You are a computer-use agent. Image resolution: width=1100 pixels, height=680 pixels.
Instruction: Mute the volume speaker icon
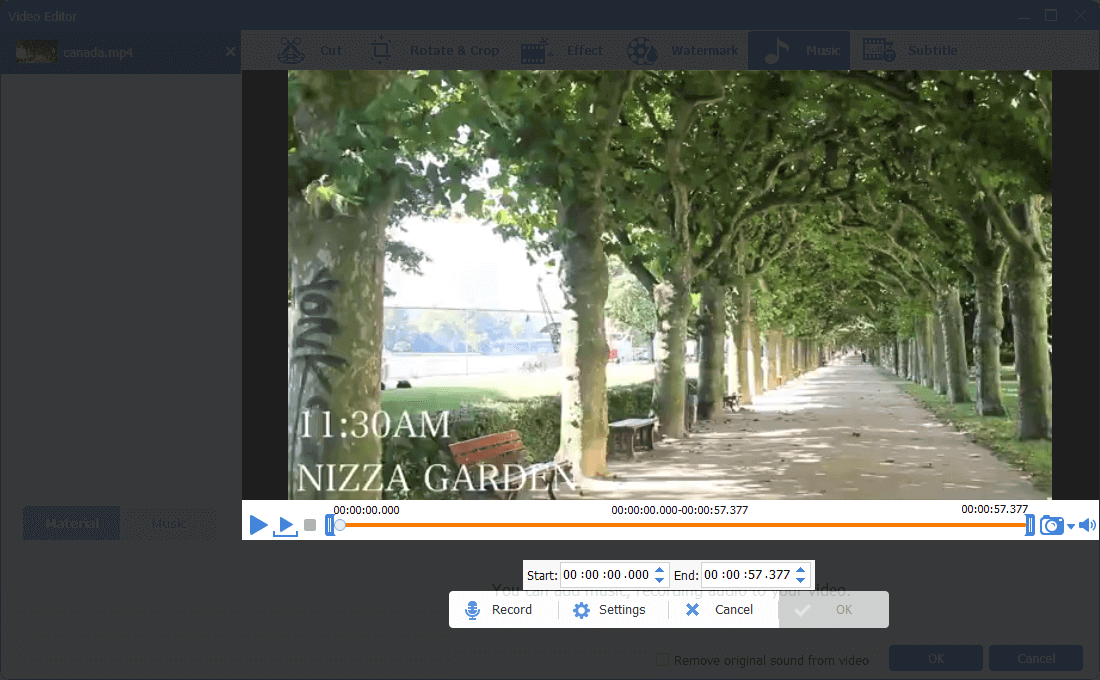click(1087, 525)
